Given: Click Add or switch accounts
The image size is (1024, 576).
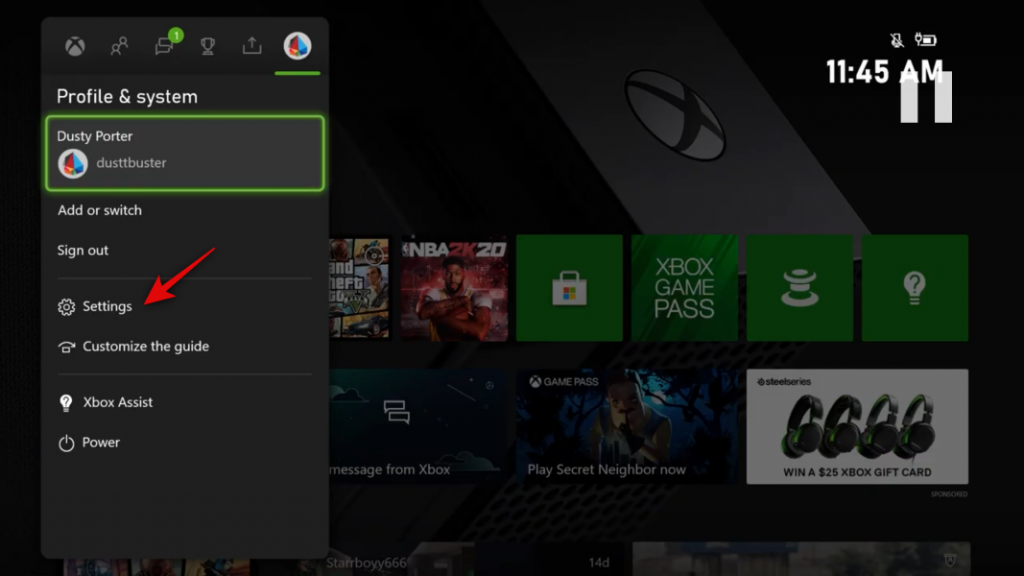Looking at the screenshot, I should [100, 210].
